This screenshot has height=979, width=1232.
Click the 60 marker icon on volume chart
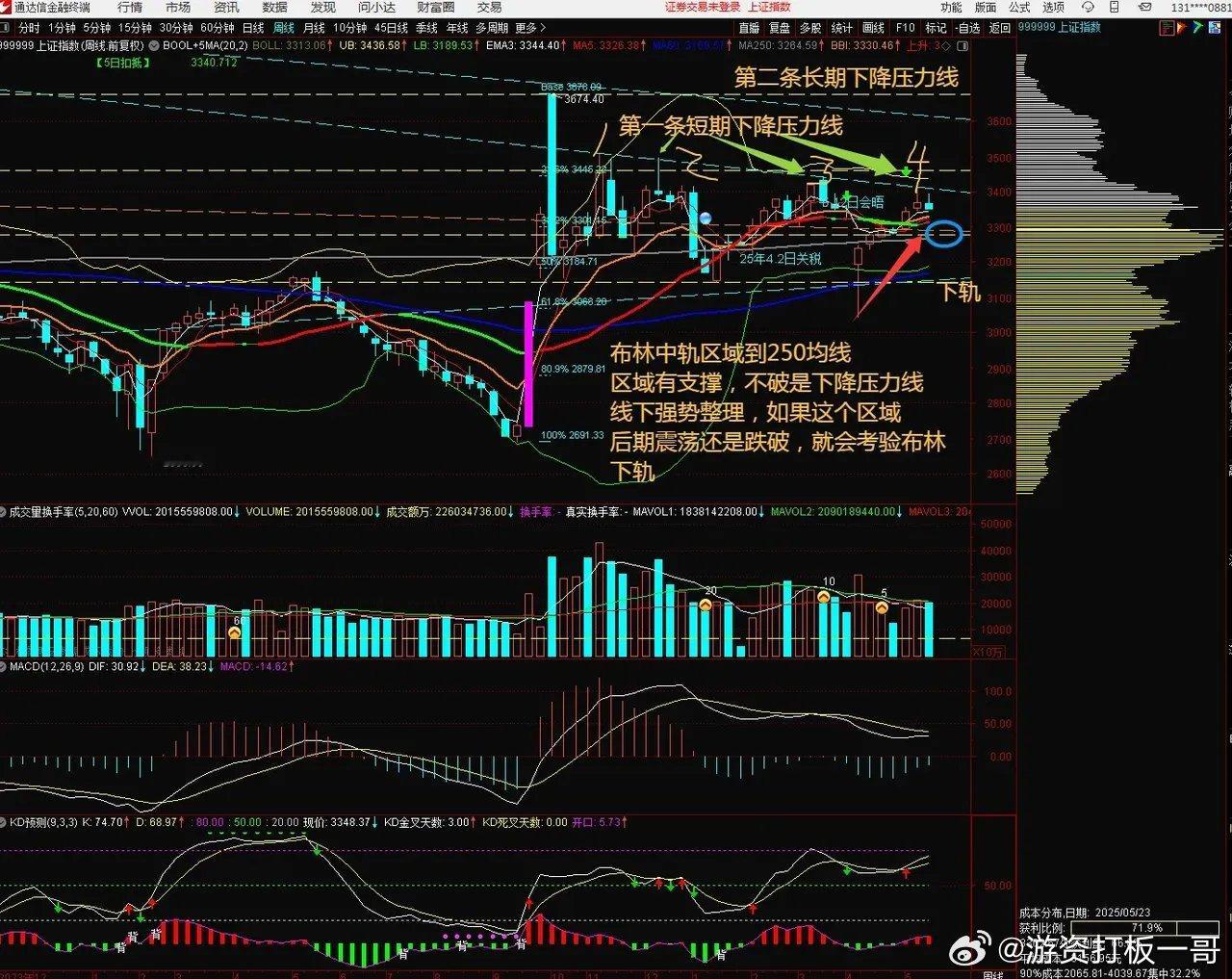(235, 631)
